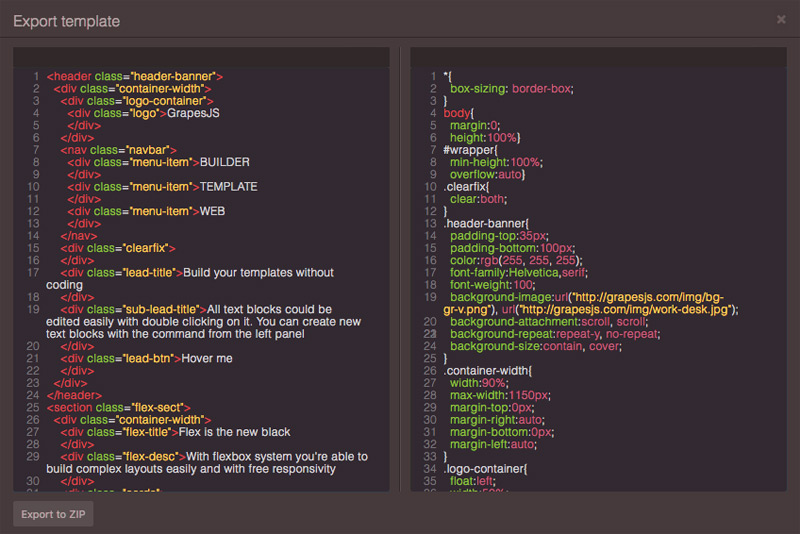This screenshot has width=800, height=534.
Task: Click 'font-family:Helvetica,serif;' in CSS
Action: pos(519,273)
